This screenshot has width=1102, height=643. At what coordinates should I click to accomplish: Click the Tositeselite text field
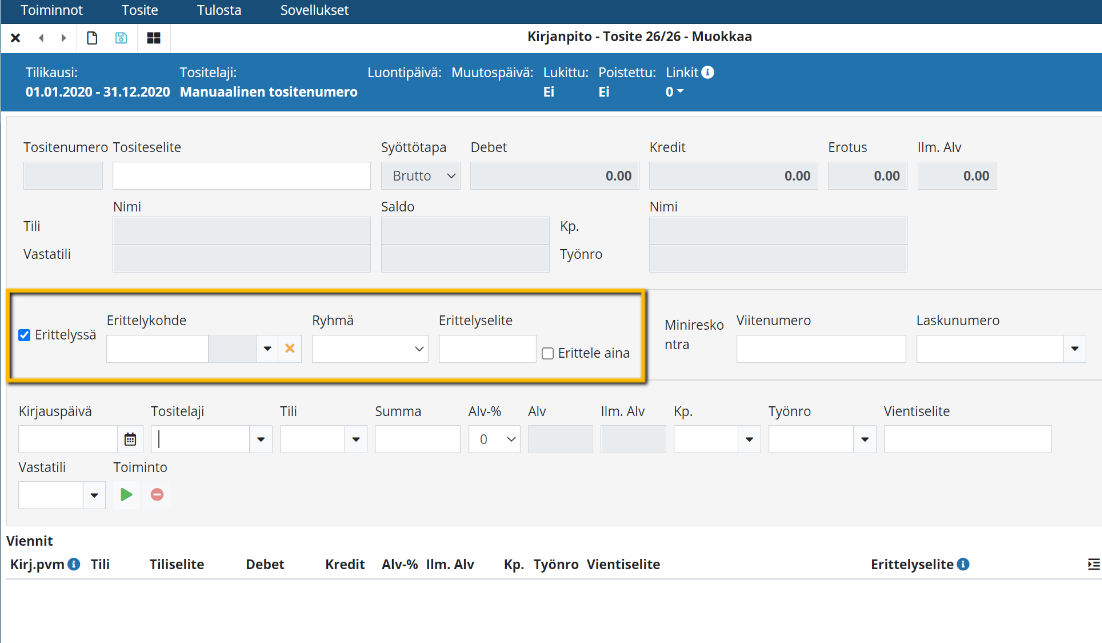click(241, 176)
